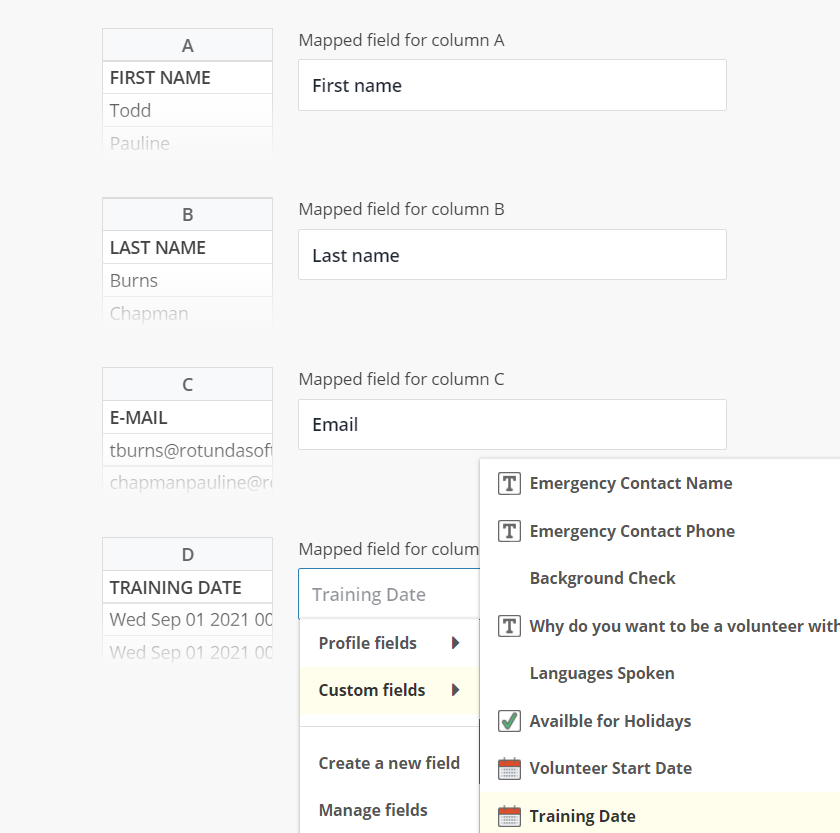Select the Training Date menu entry text
840x833 pixels.
(x=582, y=816)
